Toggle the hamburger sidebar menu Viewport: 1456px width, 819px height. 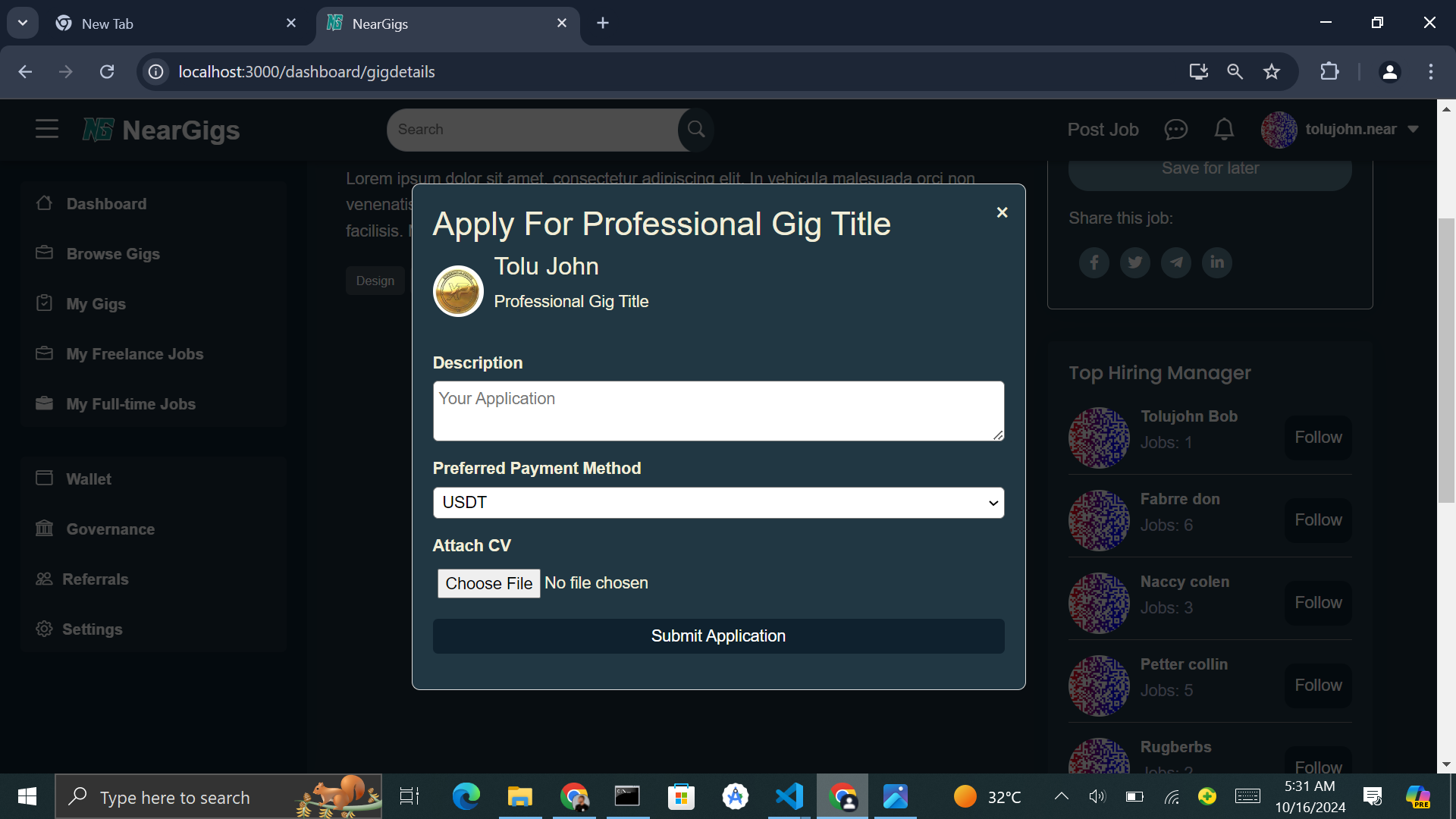(x=47, y=129)
